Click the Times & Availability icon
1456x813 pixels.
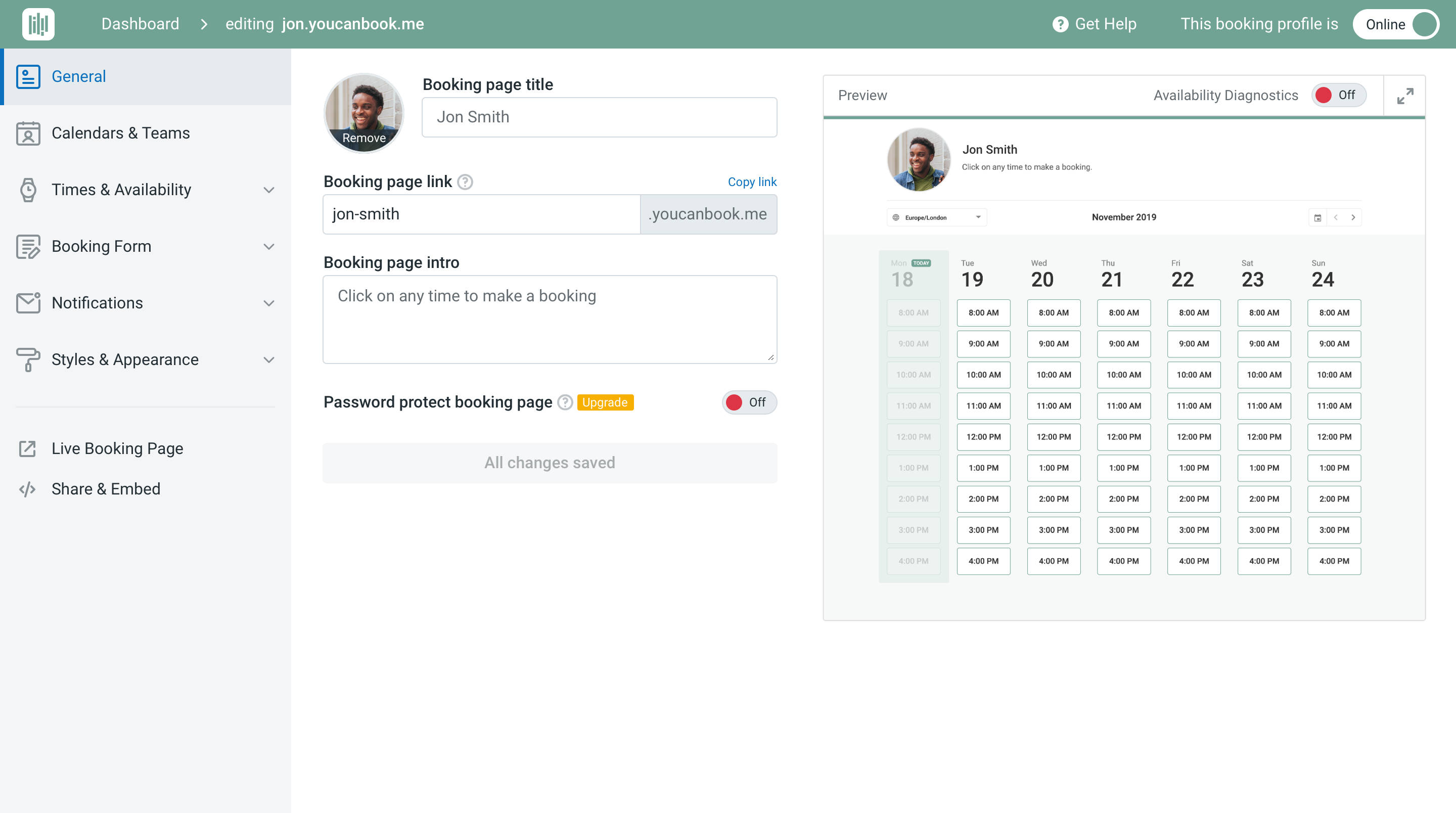tap(27, 189)
